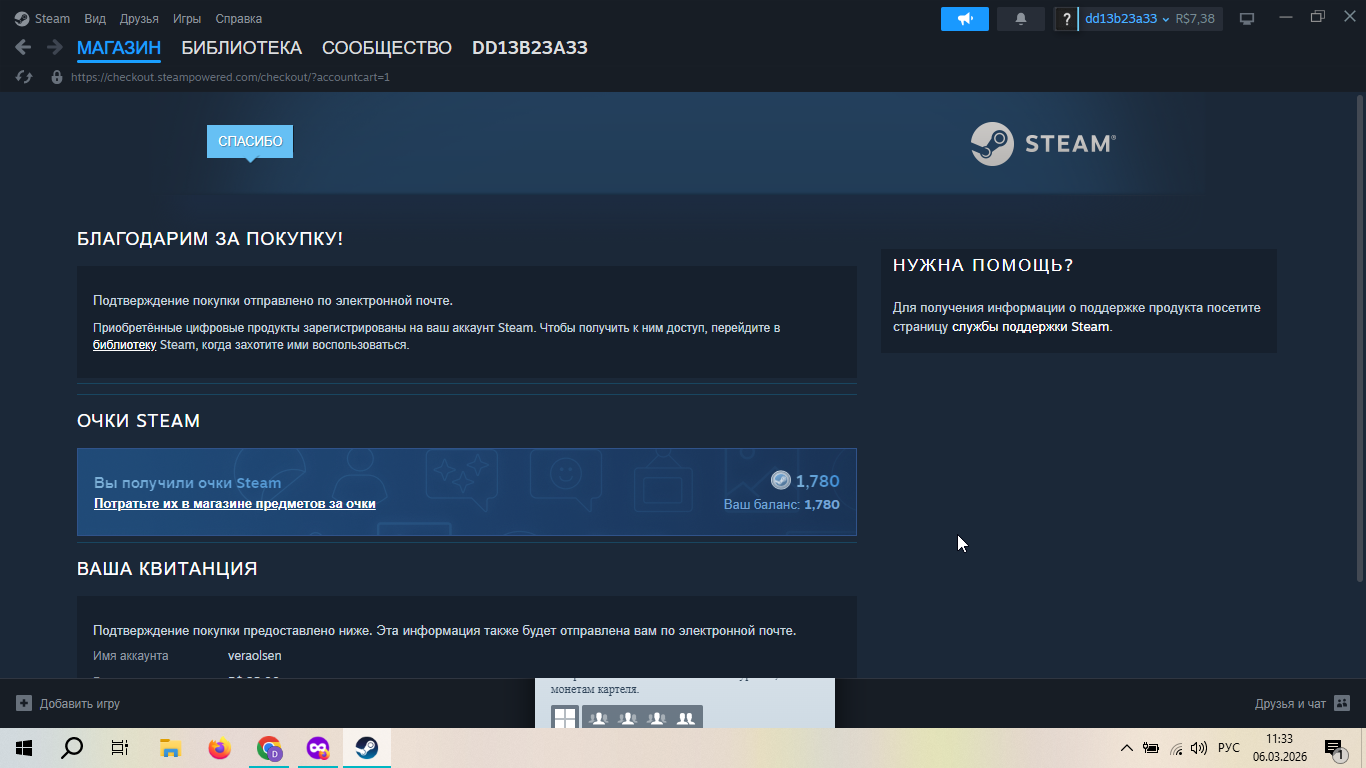Screen dimensions: 1366x768
Task: Click the checkout URL address text
Action: pyautogui.click(x=230, y=77)
